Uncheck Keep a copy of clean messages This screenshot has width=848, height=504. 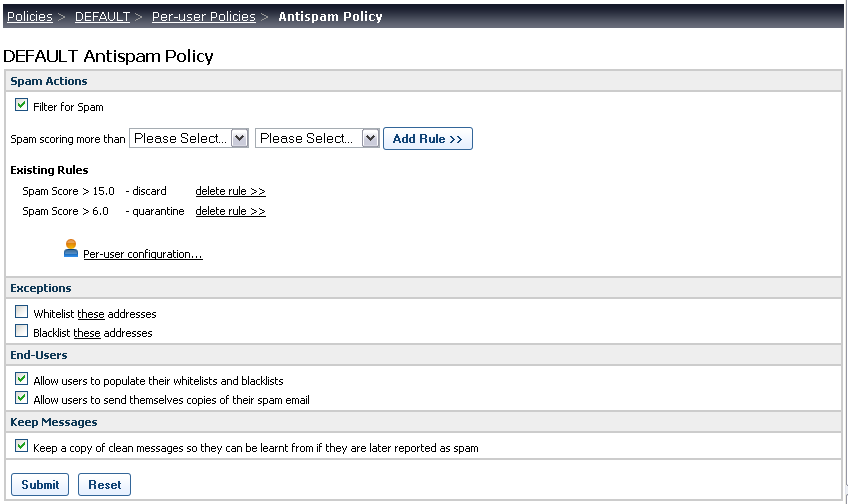pos(22,446)
